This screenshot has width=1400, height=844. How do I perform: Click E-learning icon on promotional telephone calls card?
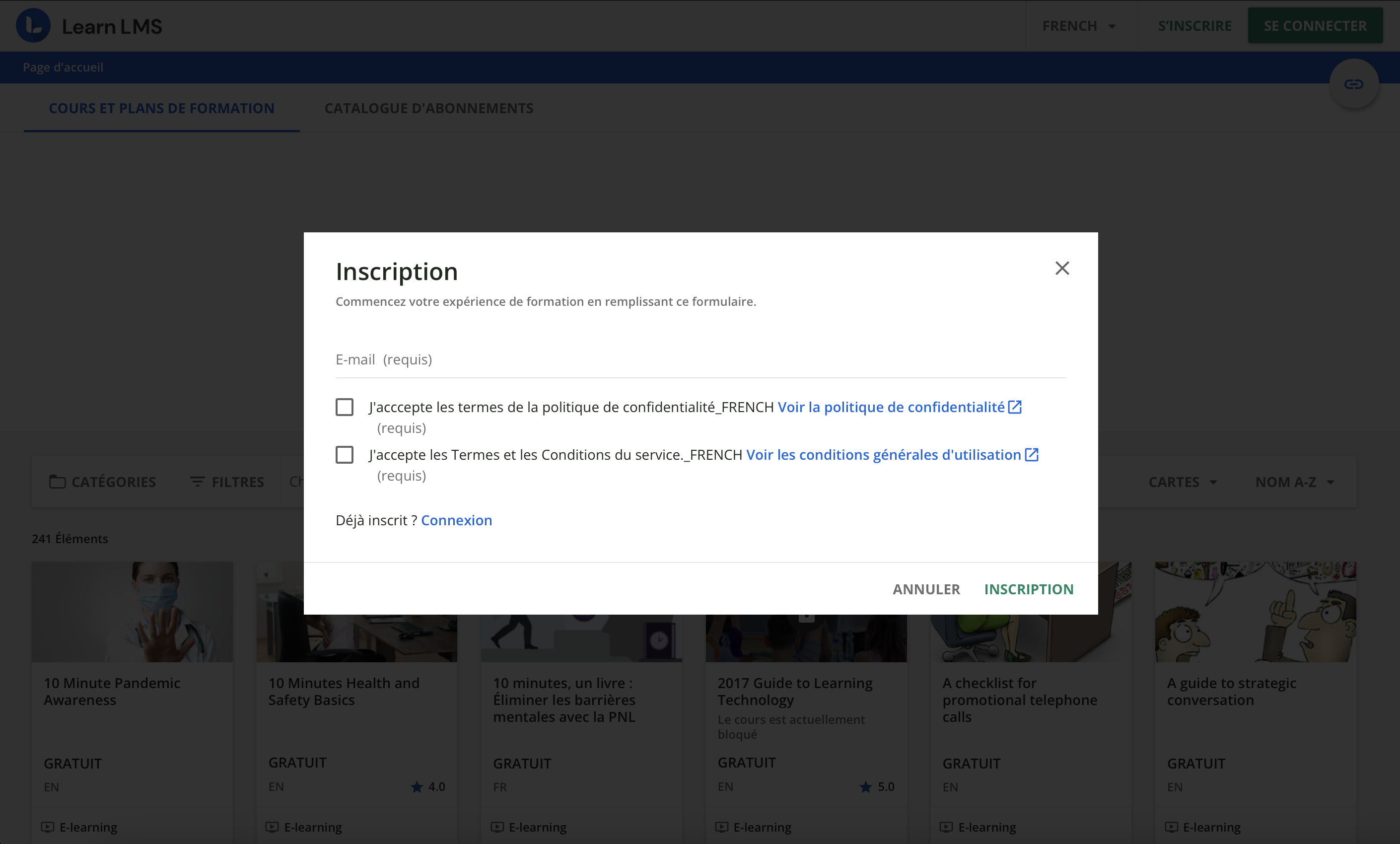point(946,827)
